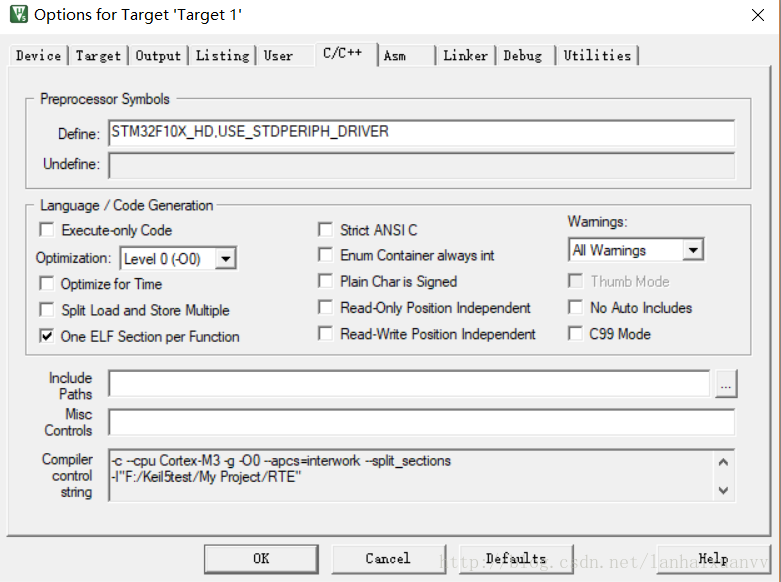This screenshot has width=781, height=582.
Task: Click the Undefine input field
Action: 421,165
